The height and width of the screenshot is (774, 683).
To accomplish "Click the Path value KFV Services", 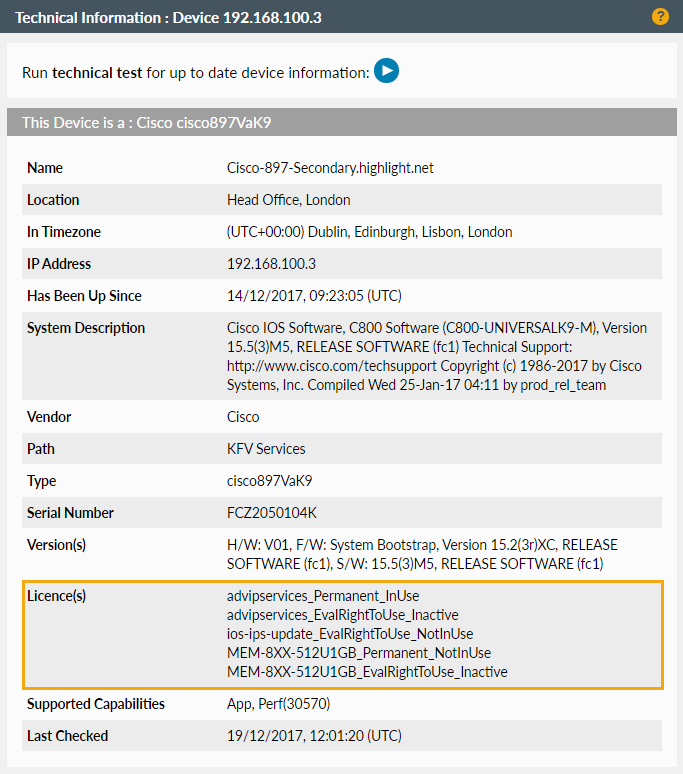I will [266, 449].
